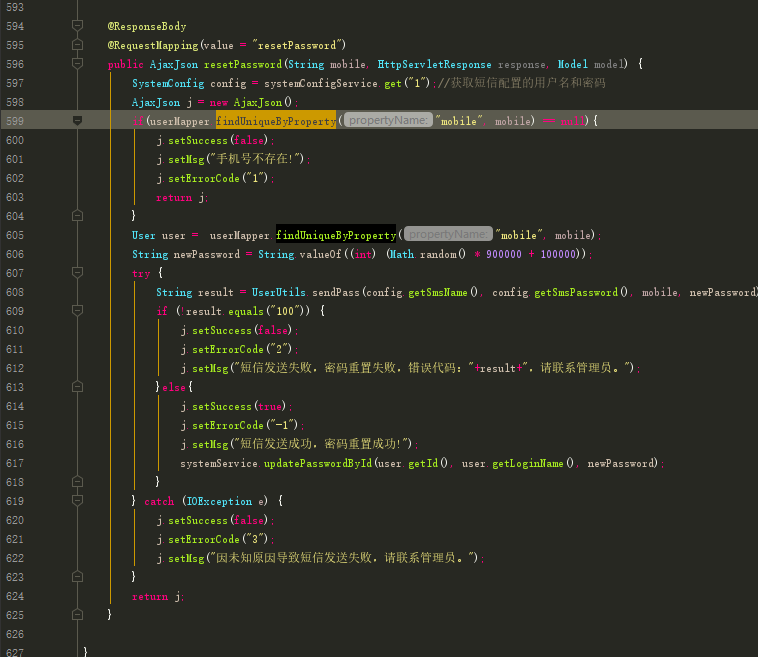Screen dimensions: 758x657
Task: Click equals("100") on line 609
Action: [x=268, y=311]
